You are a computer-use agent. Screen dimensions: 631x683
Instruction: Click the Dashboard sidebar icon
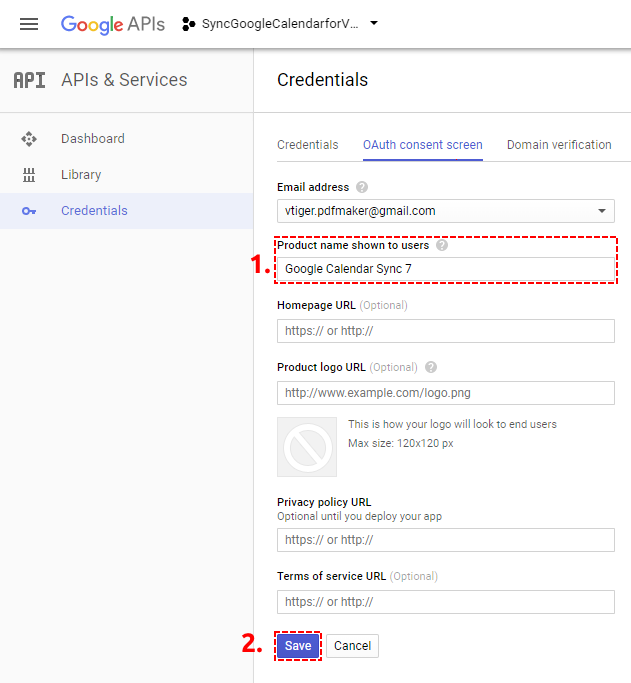pos(29,139)
